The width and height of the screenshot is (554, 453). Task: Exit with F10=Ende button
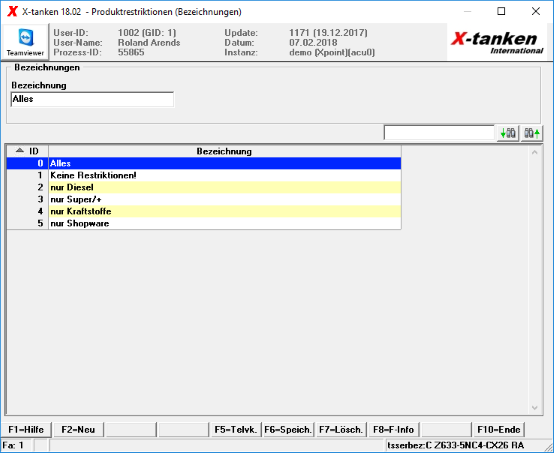498,430
